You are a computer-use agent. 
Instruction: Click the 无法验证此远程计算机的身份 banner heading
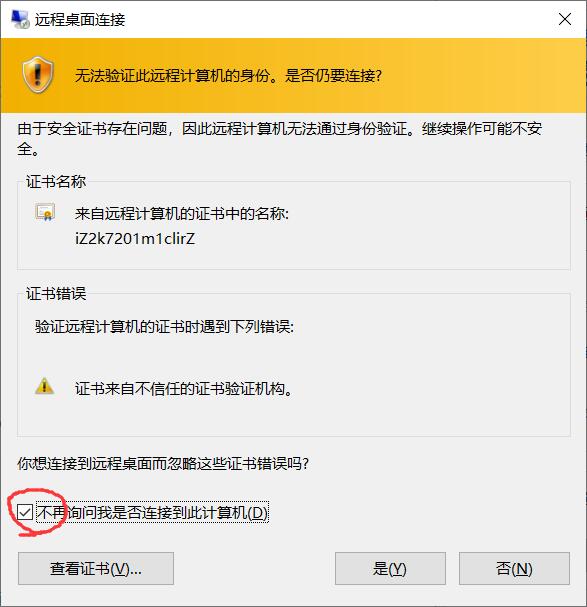click(x=228, y=75)
